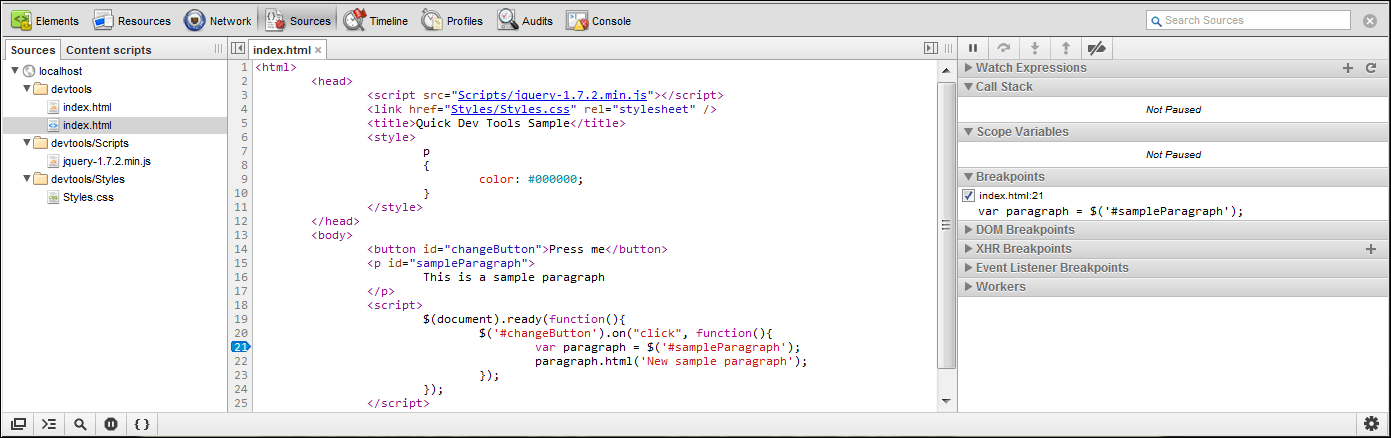Select the highlighted index.html file
1391x438 pixels.
pos(87,125)
